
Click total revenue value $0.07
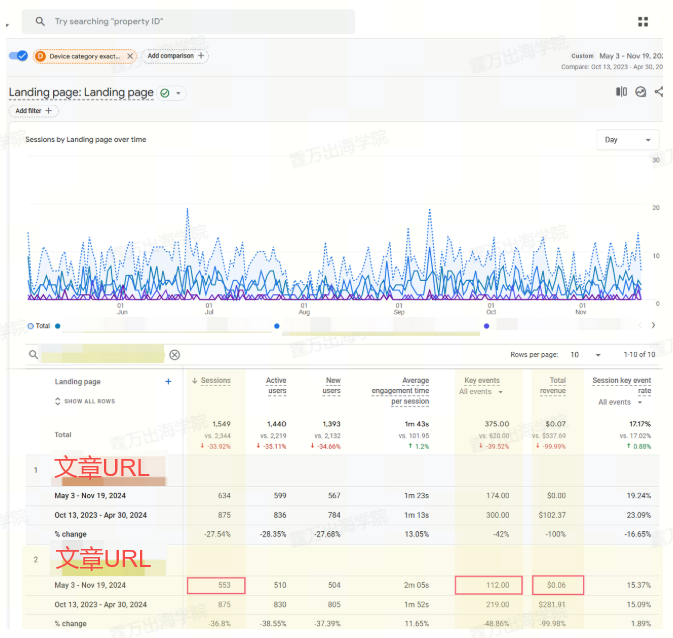pyautogui.click(x=555, y=424)
